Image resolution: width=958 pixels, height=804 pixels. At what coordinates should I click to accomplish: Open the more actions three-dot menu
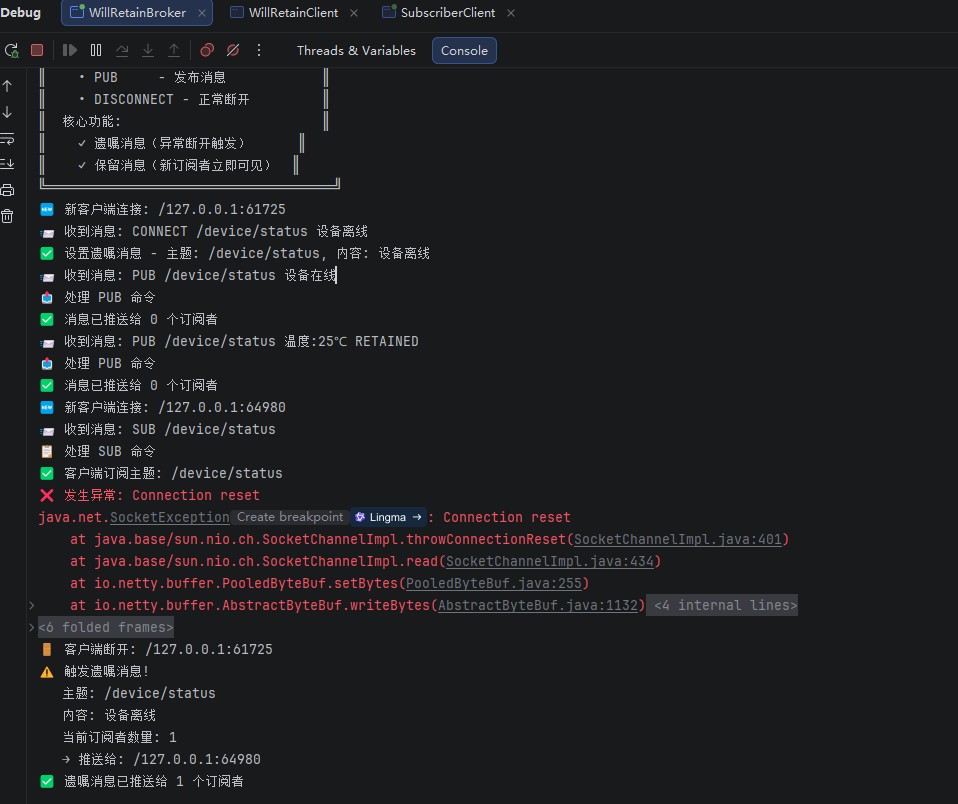(259, 50)
